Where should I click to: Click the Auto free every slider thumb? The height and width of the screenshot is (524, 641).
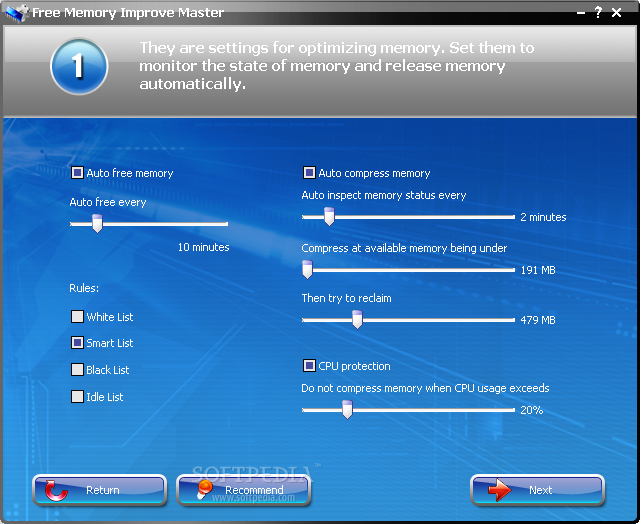click(x=97, y=224)
